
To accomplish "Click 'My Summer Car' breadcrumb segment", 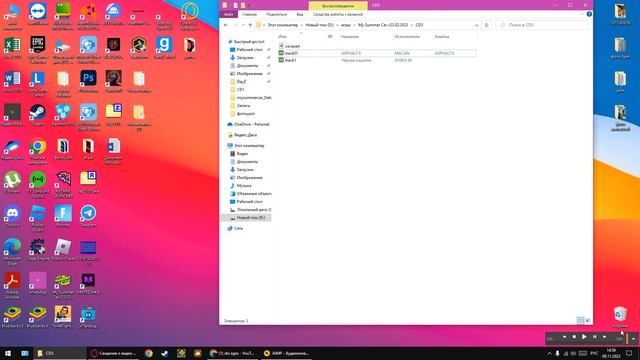I will click(383, 25).
